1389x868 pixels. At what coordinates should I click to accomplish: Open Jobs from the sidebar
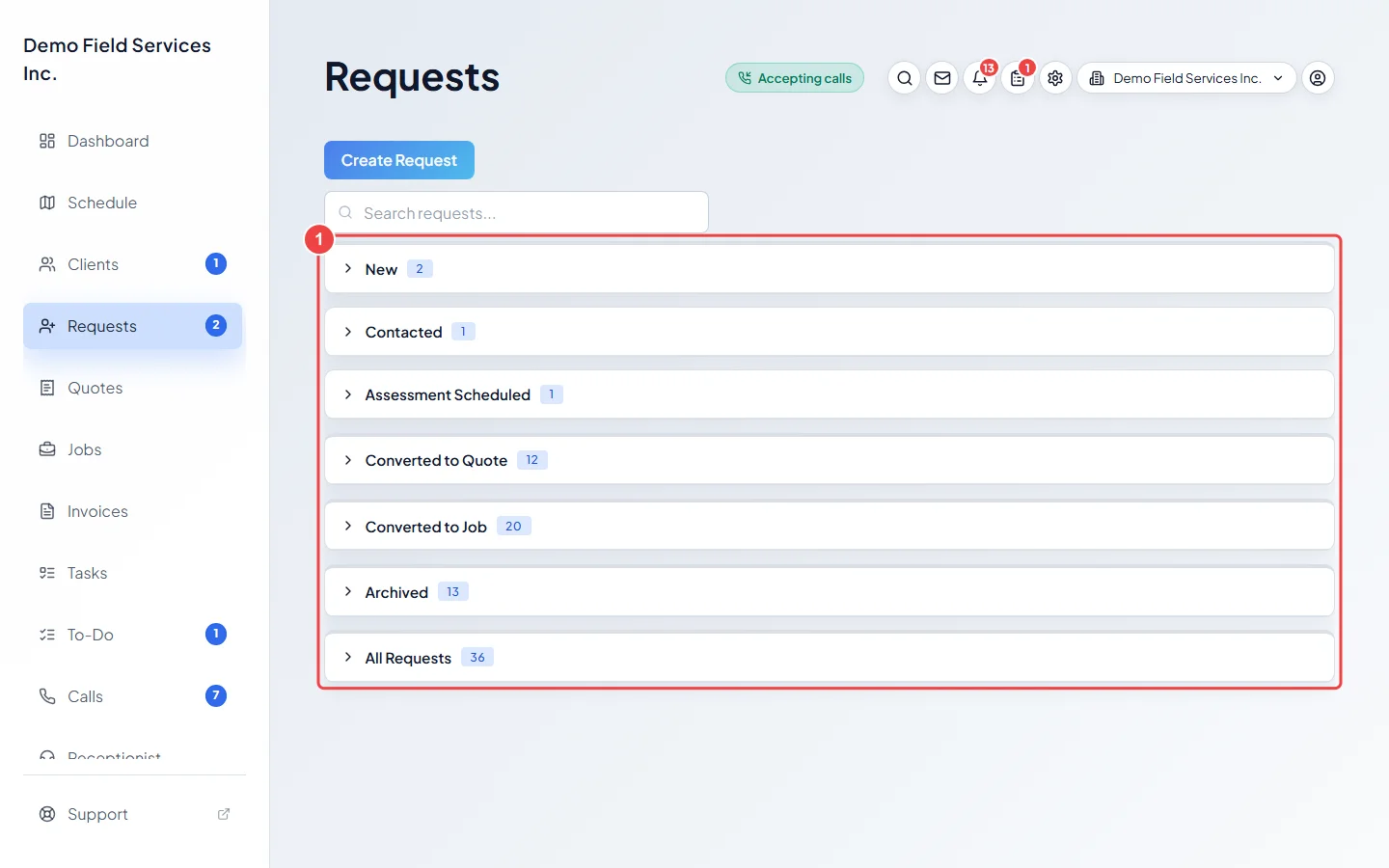tap(133, 449)
